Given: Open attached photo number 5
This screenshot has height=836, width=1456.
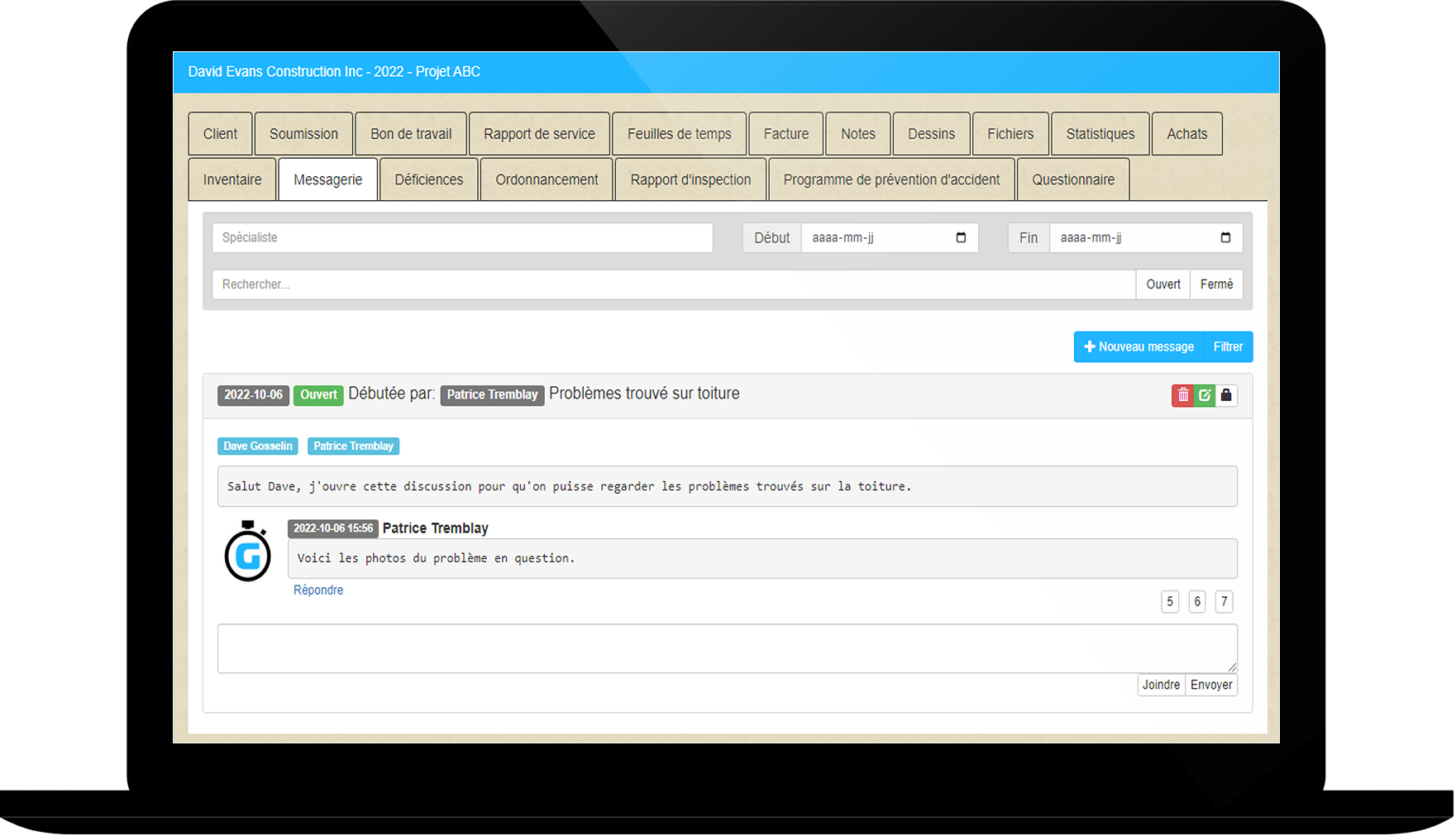Looking at the screenshot, I should click(1169, 602).
